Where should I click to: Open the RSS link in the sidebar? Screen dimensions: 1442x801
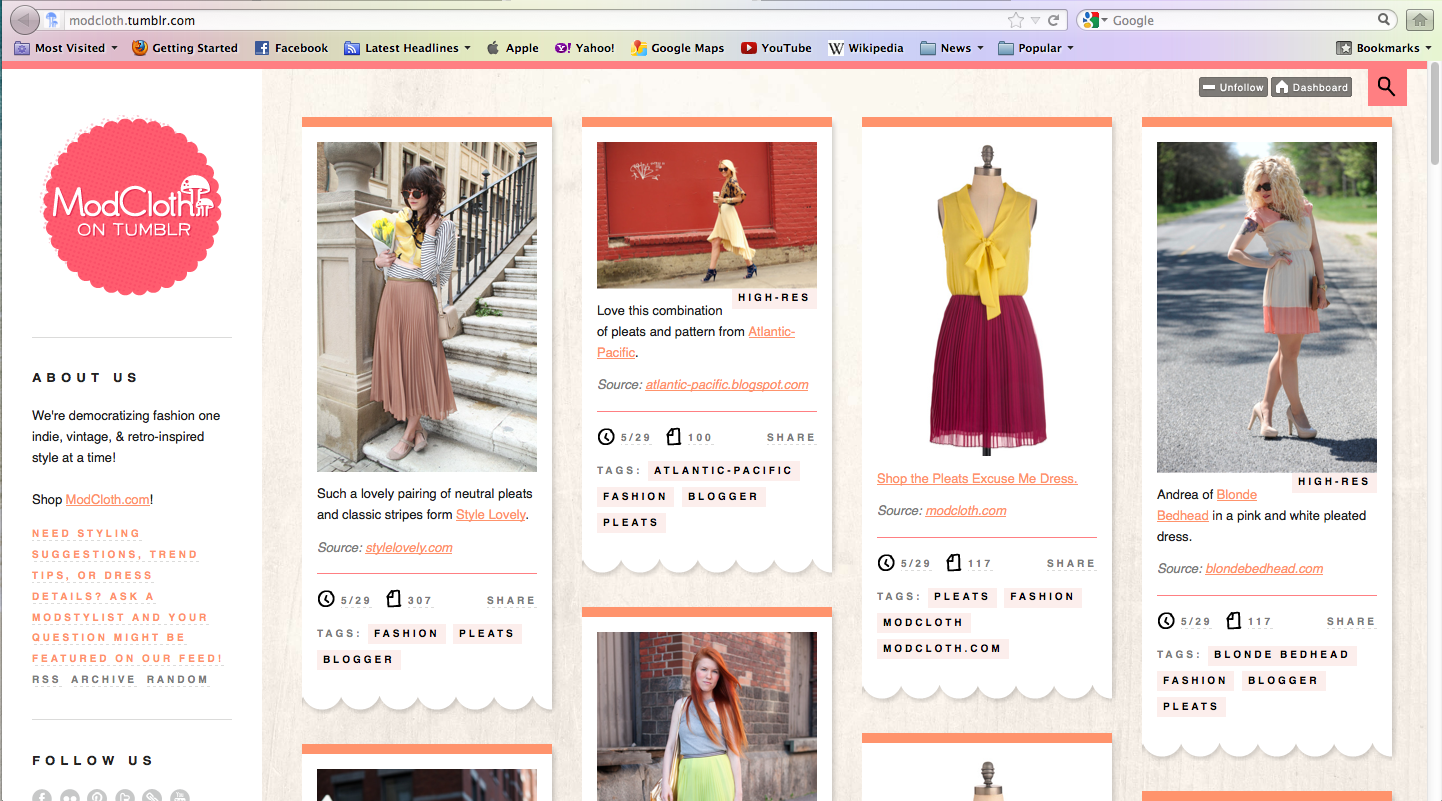(x=45, y=680)
